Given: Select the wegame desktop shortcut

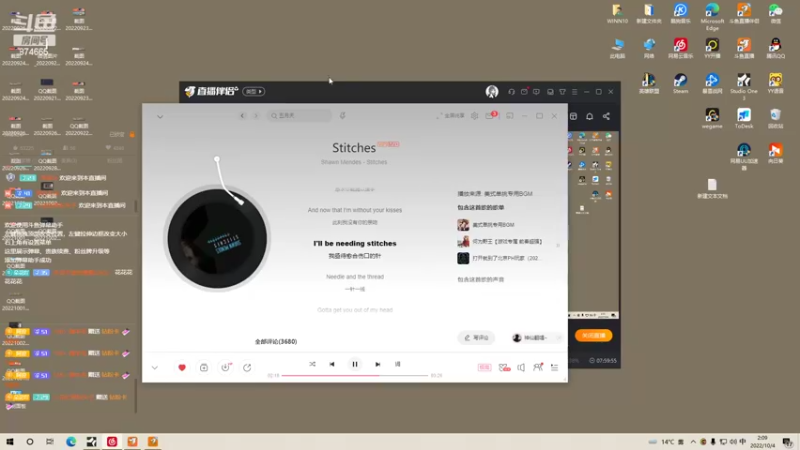Looking at the screenshot, I should tap(712, 118).
